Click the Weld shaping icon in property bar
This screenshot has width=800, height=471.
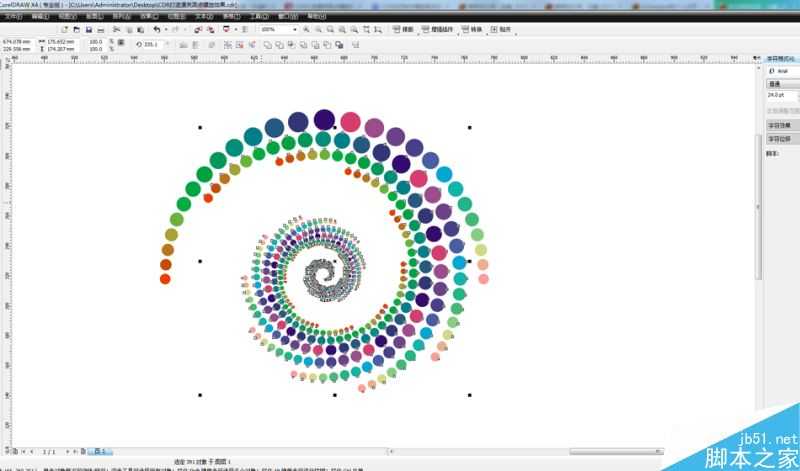[x=267, y=45]
